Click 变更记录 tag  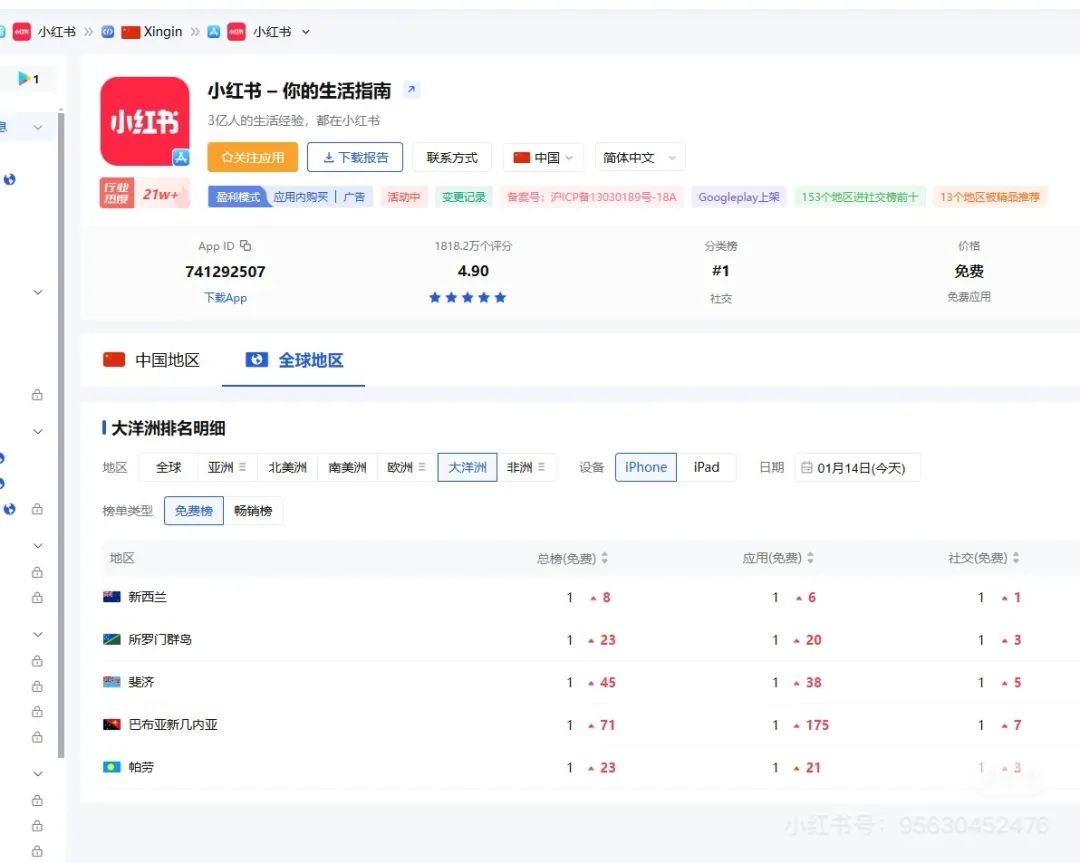point(464,197)
